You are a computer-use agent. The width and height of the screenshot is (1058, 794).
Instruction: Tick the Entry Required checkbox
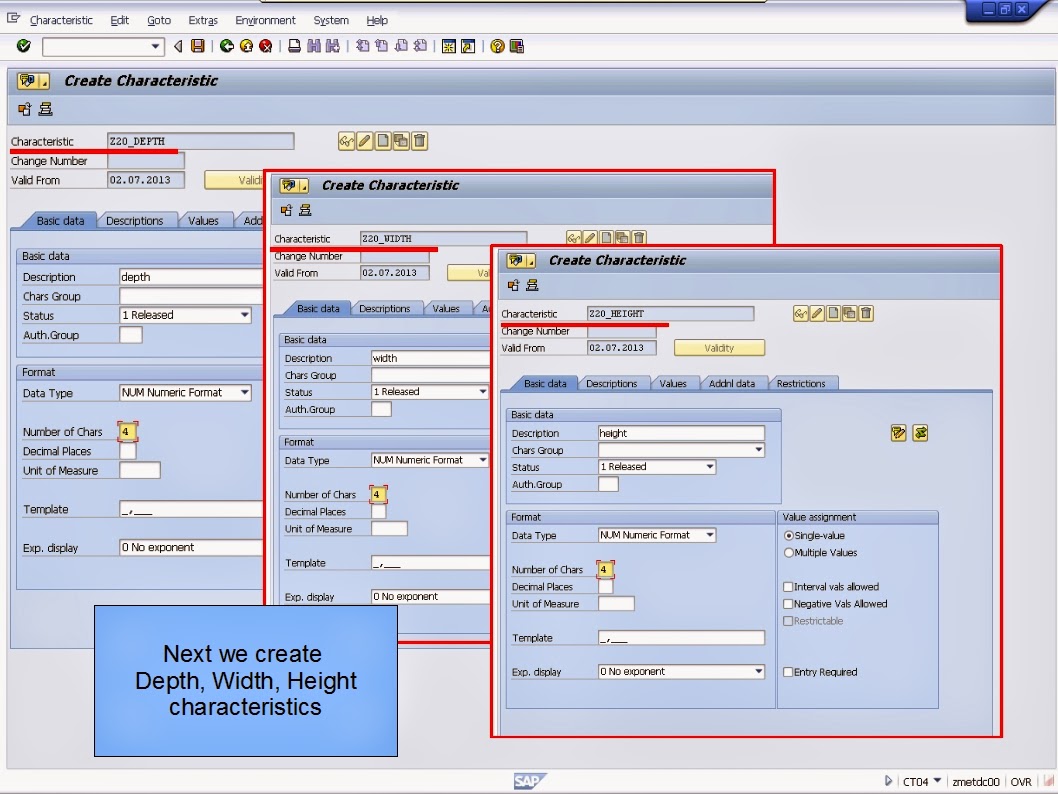point(787,672)
